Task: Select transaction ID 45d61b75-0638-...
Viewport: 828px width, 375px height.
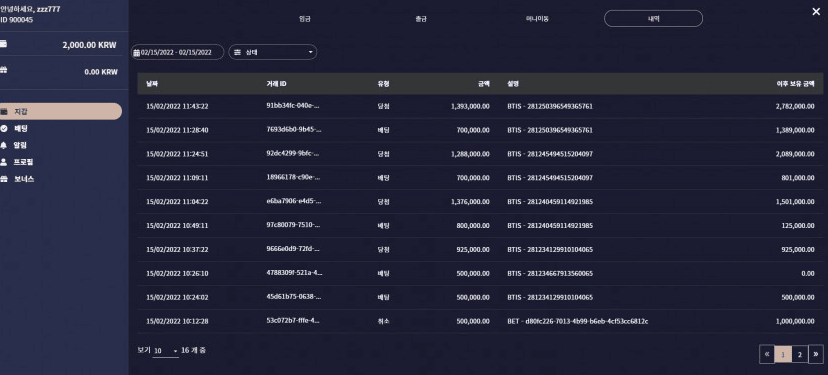Action: click(293, 297)
